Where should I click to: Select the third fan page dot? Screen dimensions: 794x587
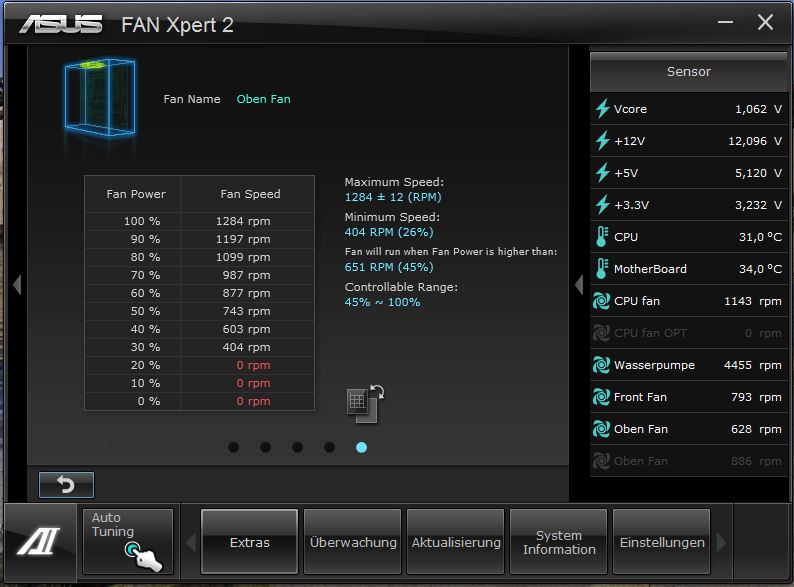[x=297, y=447]
